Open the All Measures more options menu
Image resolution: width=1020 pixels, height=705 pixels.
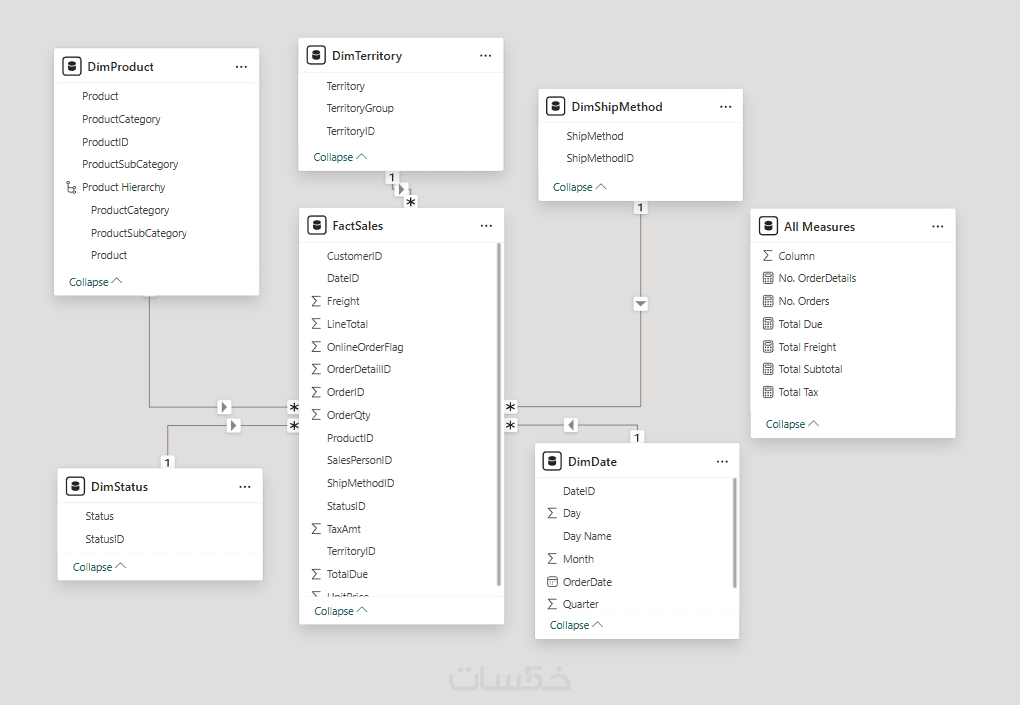937,227
